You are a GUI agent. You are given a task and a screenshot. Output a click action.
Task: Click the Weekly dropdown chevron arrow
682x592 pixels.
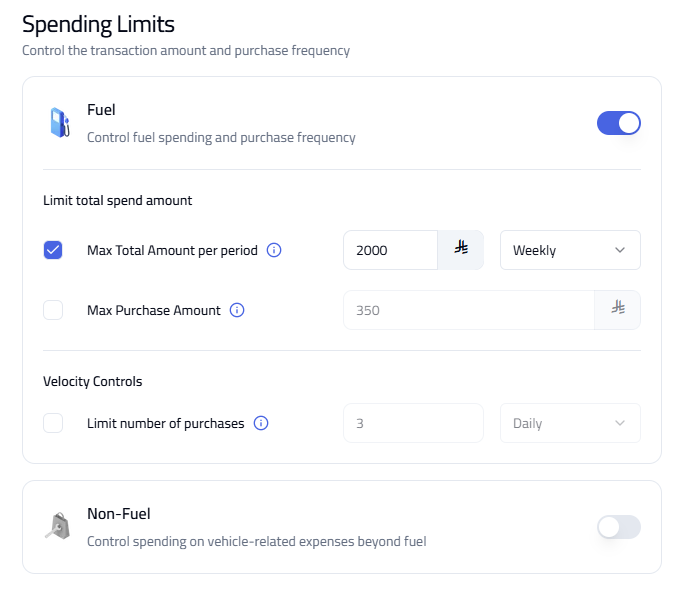[x=620, y=250]
